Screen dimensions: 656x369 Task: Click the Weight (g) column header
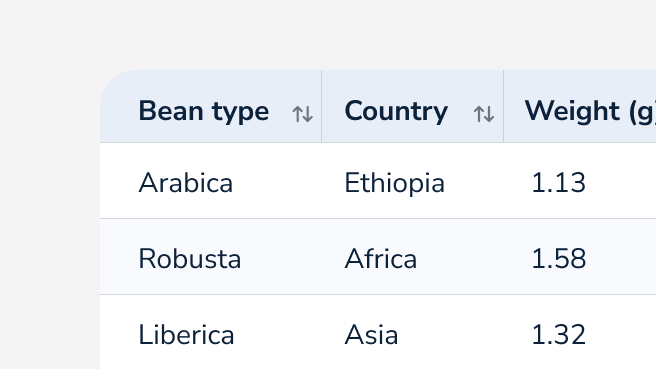coord(580,106)
